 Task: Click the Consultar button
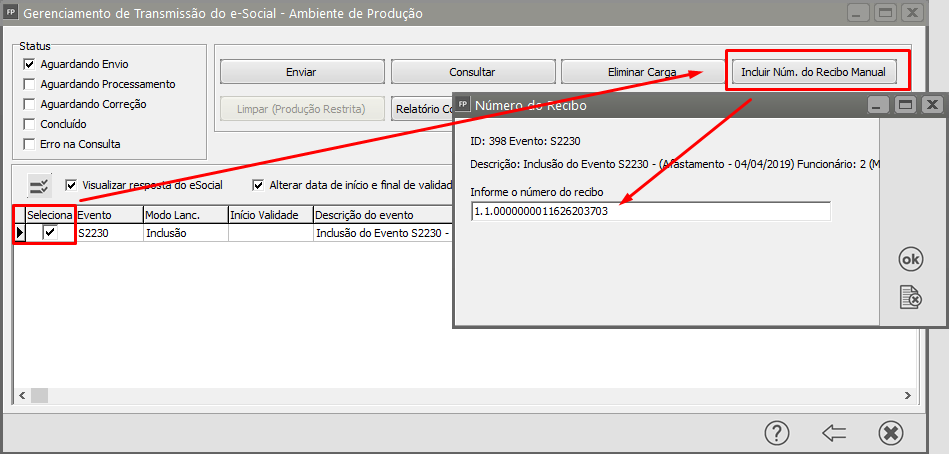(x=471, y=72)
